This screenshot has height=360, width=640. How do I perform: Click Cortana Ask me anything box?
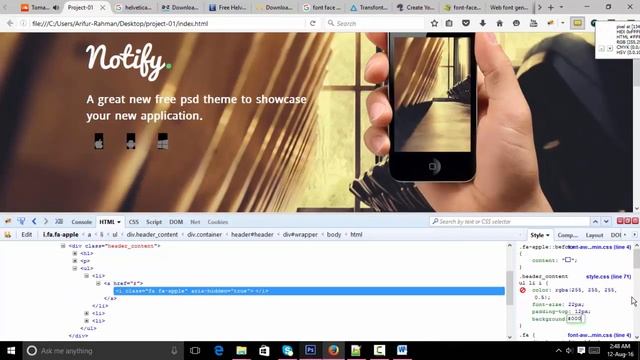pos(102,351)
